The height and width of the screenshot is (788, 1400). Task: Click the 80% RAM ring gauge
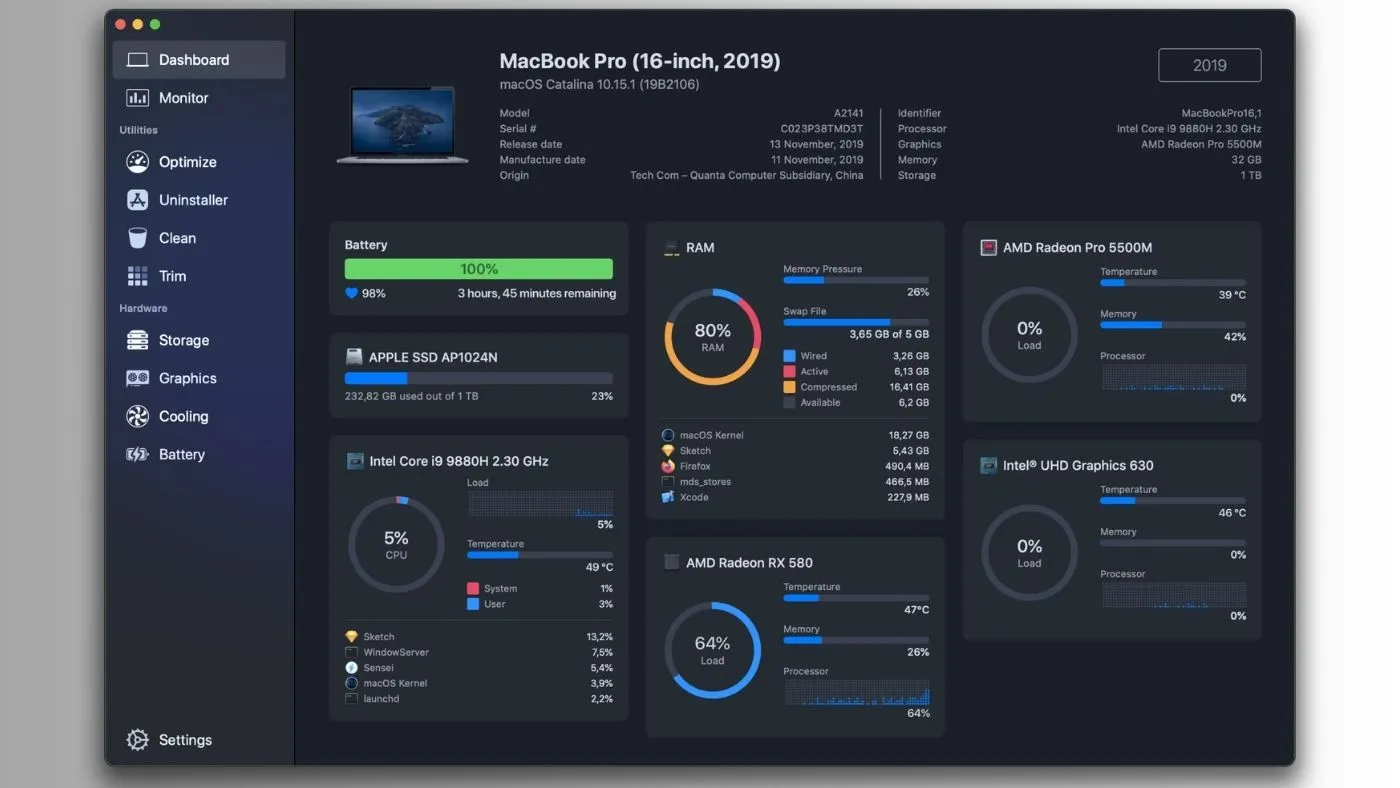click(x=713, y=337)
